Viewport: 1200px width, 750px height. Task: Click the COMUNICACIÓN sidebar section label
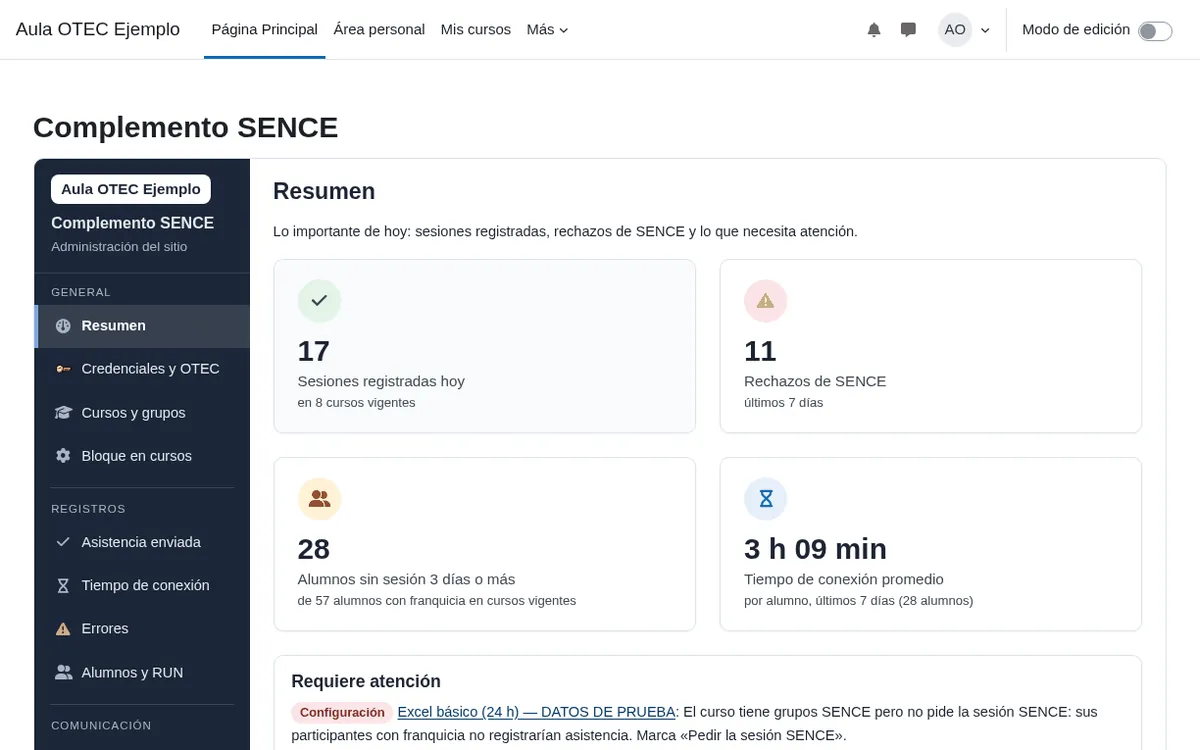tap(101, 726)
